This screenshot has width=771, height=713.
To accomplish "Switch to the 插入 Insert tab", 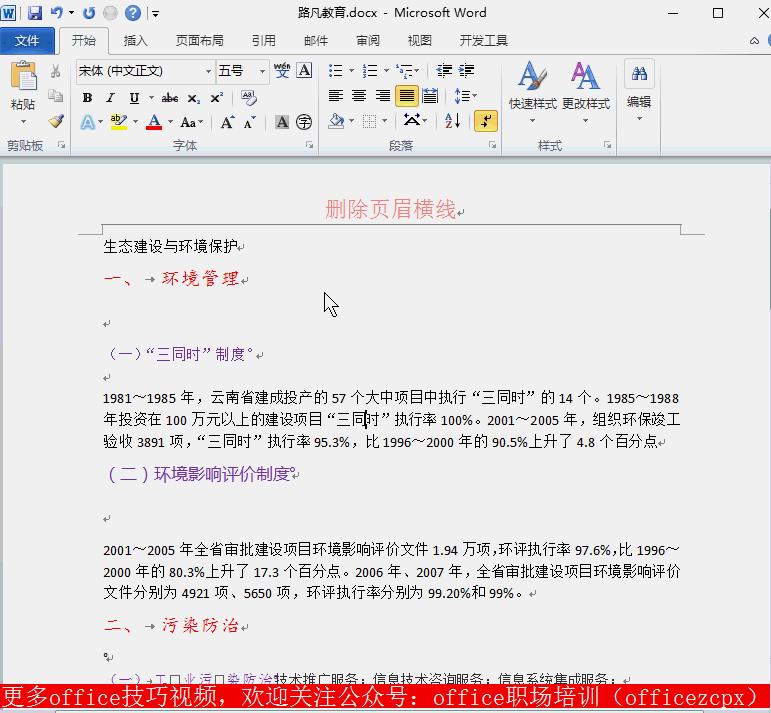I will tap(135, 40).
